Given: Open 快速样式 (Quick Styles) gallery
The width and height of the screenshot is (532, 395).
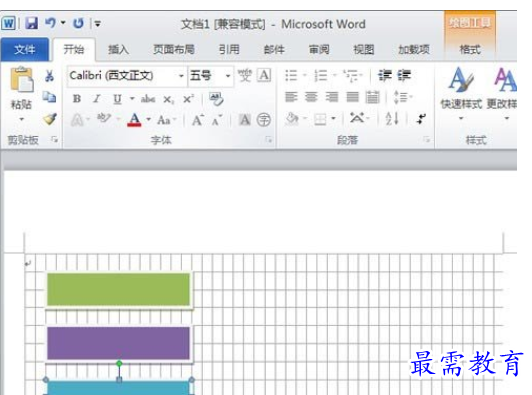Looking at the screenshot, I should coord(461,93).
